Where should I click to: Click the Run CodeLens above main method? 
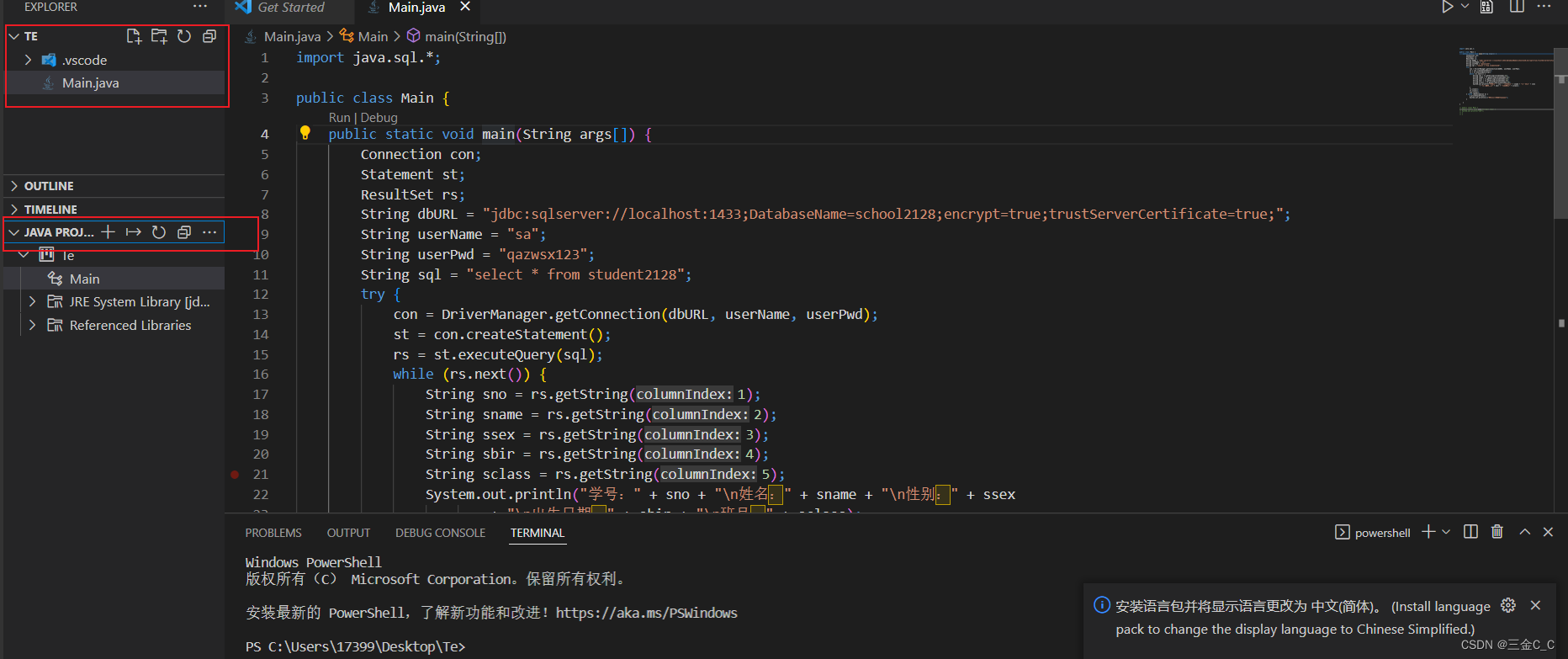point(339,118)
